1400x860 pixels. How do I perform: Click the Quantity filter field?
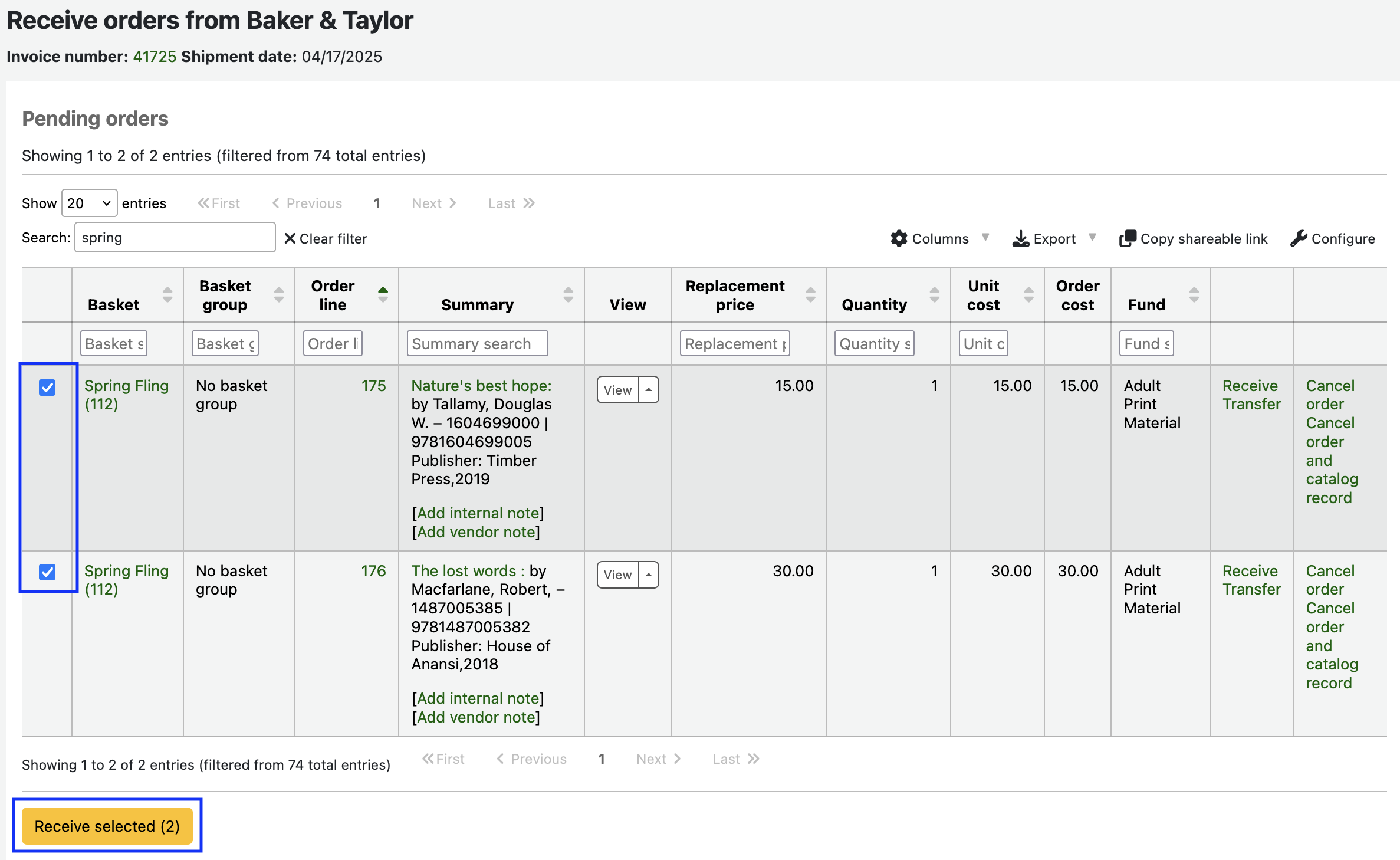[x=875, y=343]
